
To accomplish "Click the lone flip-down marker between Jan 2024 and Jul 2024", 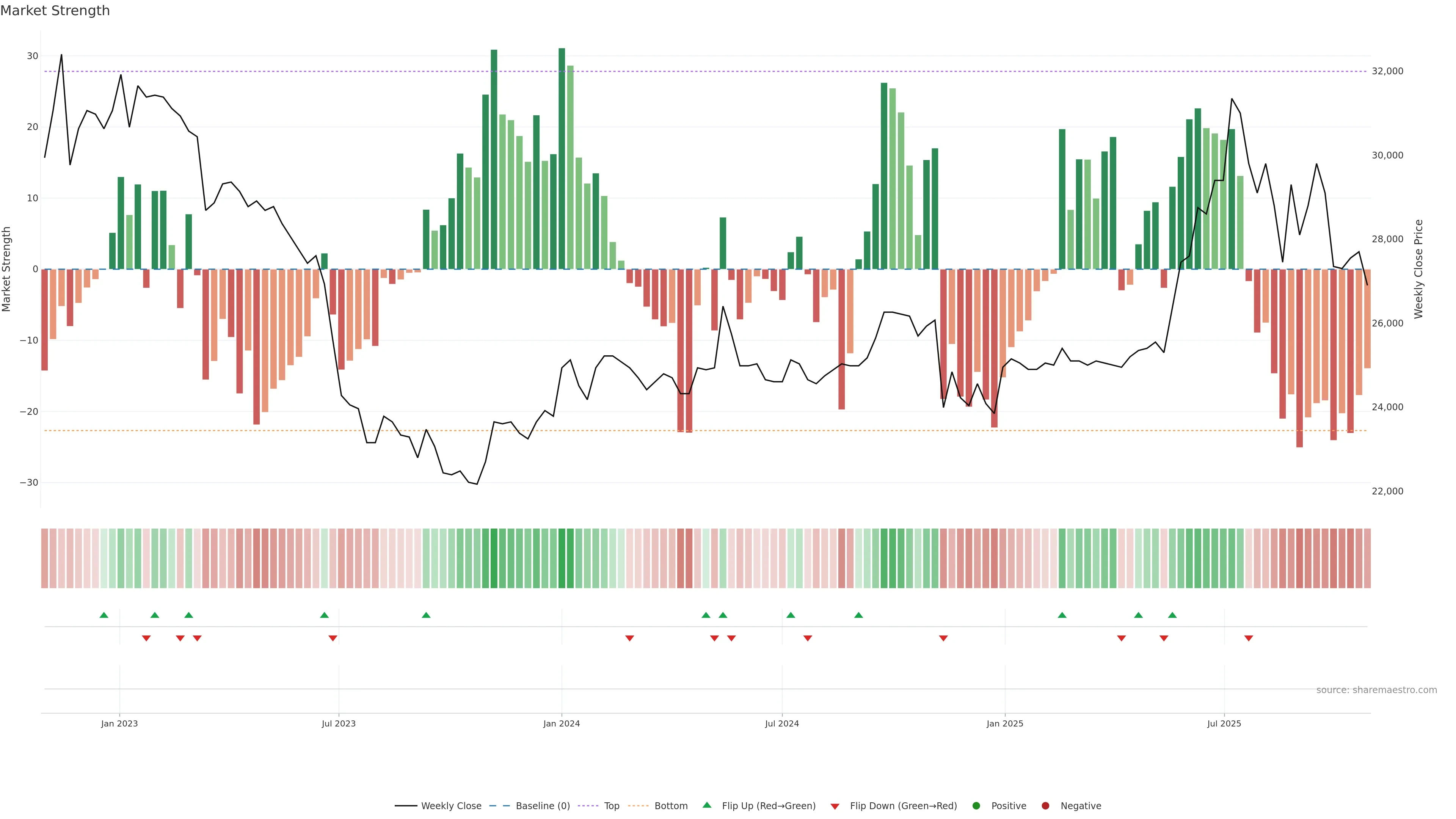I will 630,638.
